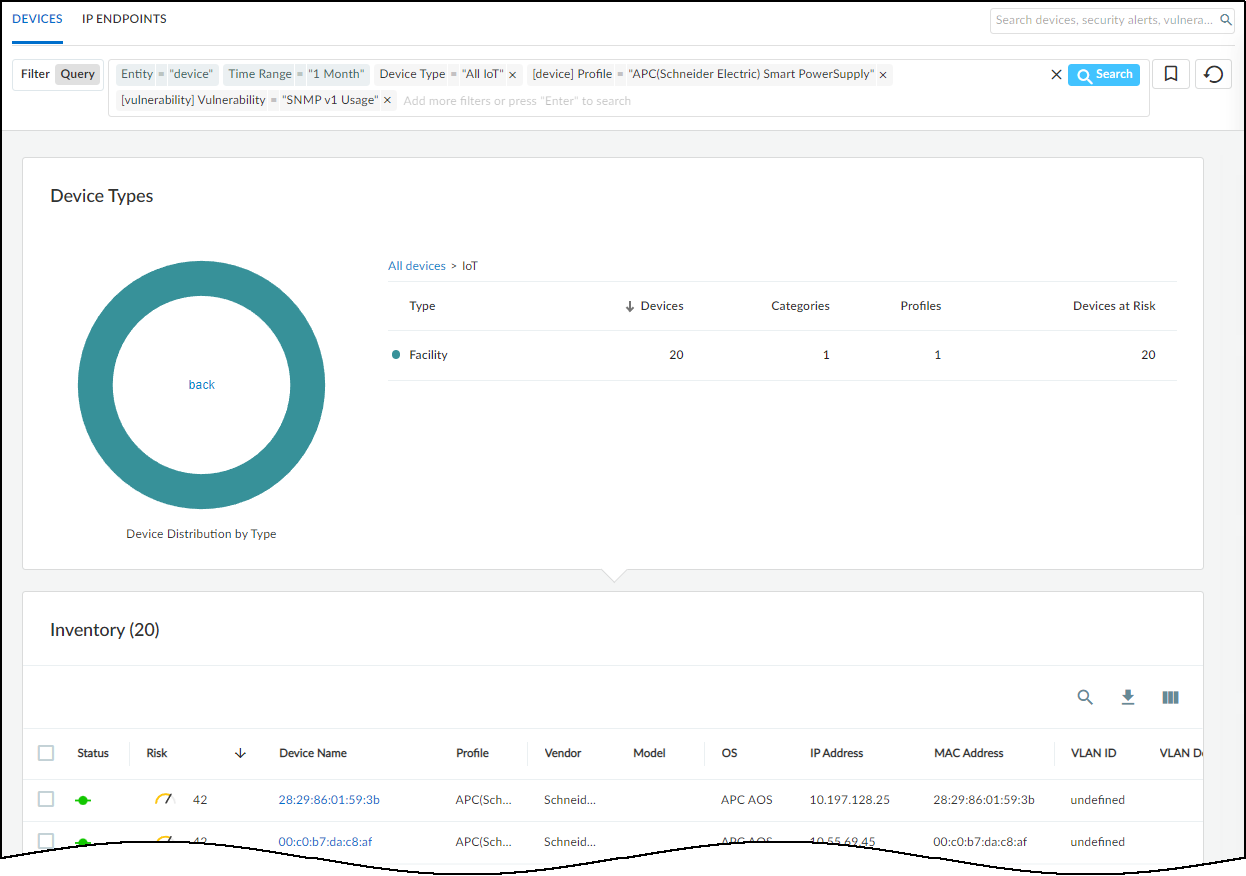Open the column chooser icon
This screenshot has height=876, width=1246.
tap(1170, 698)
